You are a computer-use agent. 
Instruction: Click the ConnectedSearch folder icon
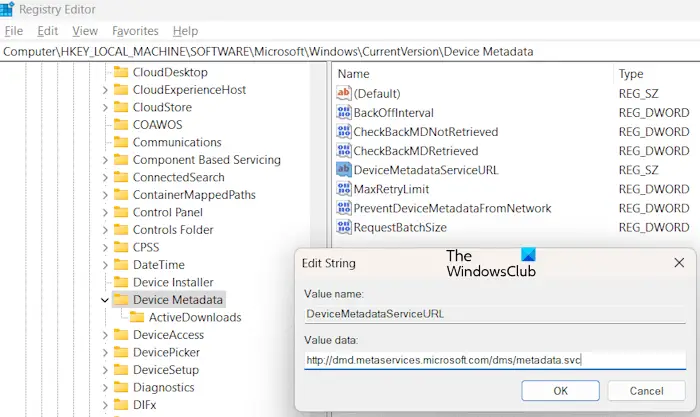tap(121, 177)
